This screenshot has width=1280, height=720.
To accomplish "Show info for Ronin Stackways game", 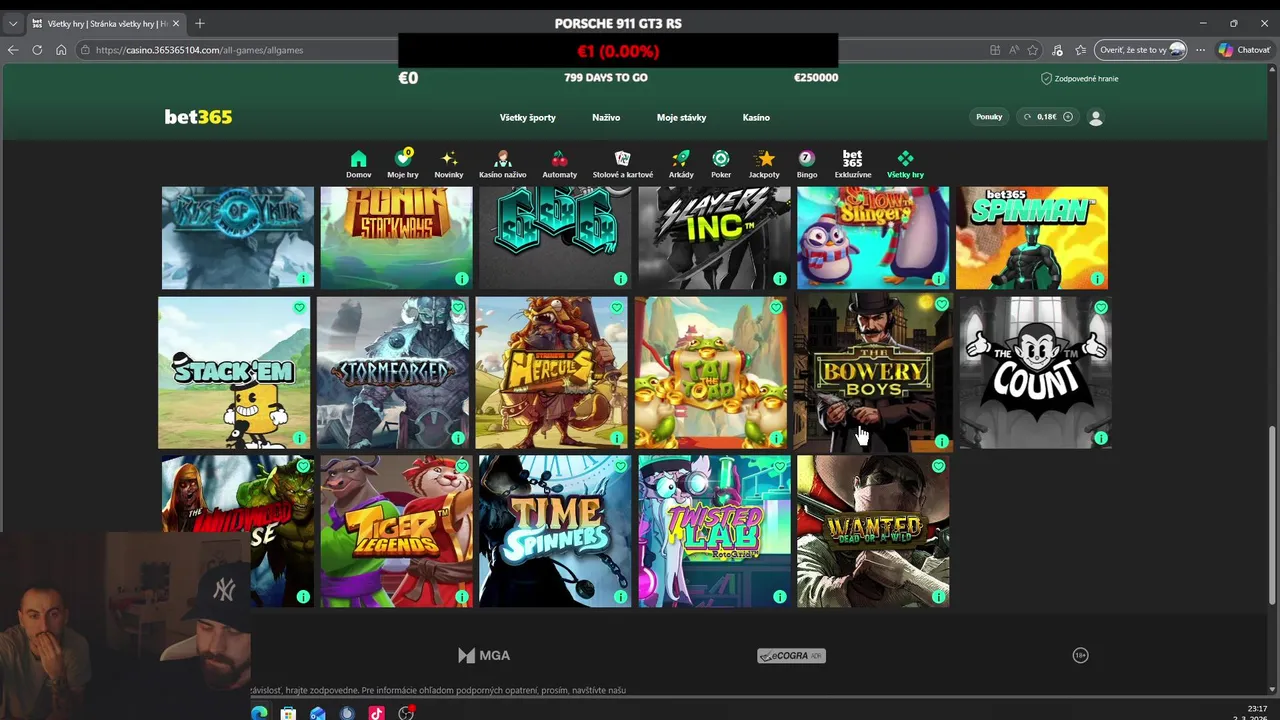I will tap(462, 279).
